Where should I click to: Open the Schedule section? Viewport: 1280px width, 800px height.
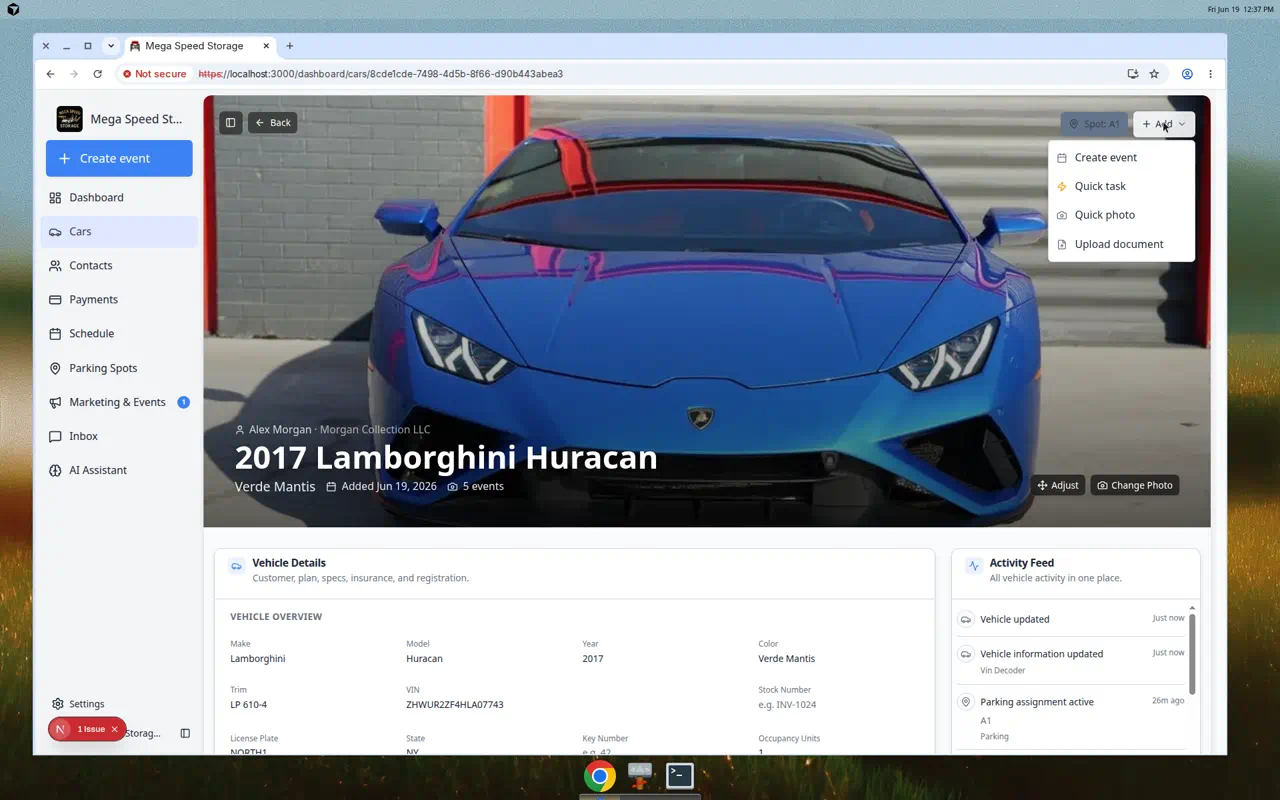119,333
